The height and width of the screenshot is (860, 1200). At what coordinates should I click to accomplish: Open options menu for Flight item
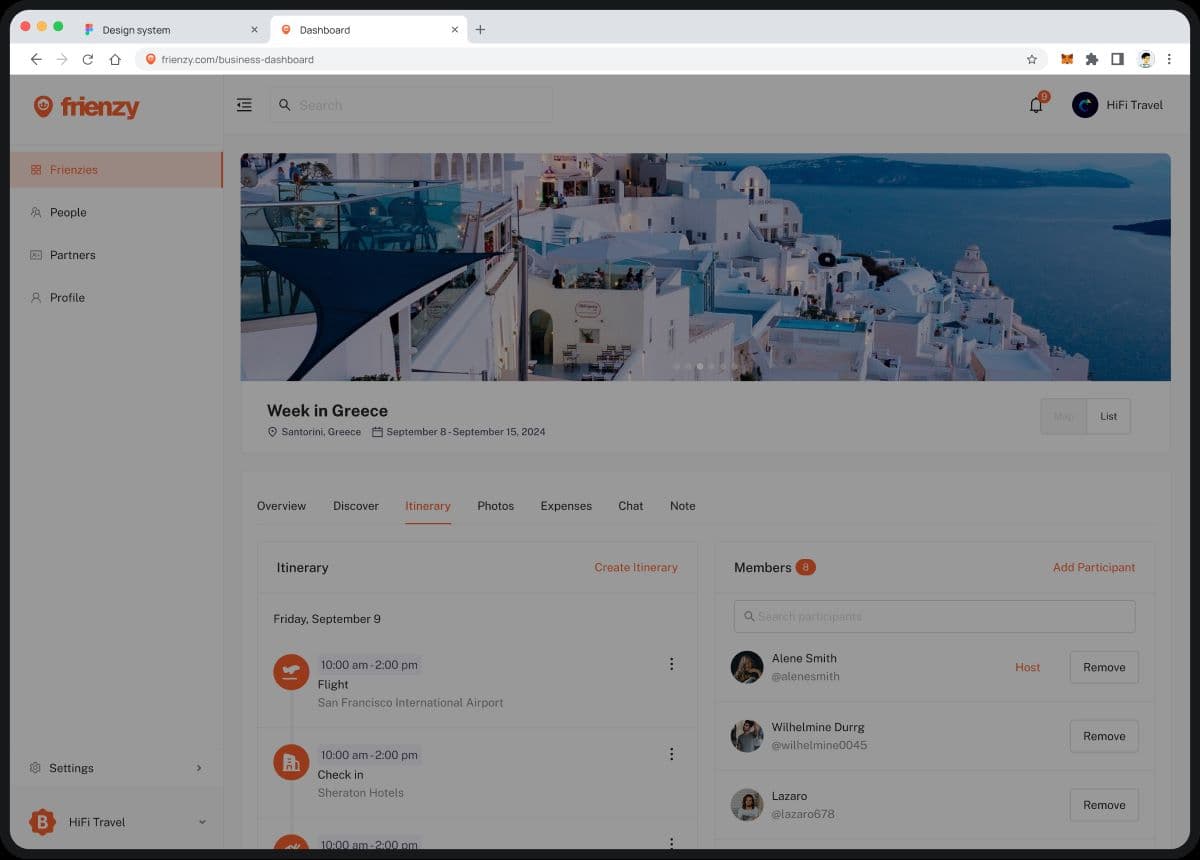[x=671, y=664]
